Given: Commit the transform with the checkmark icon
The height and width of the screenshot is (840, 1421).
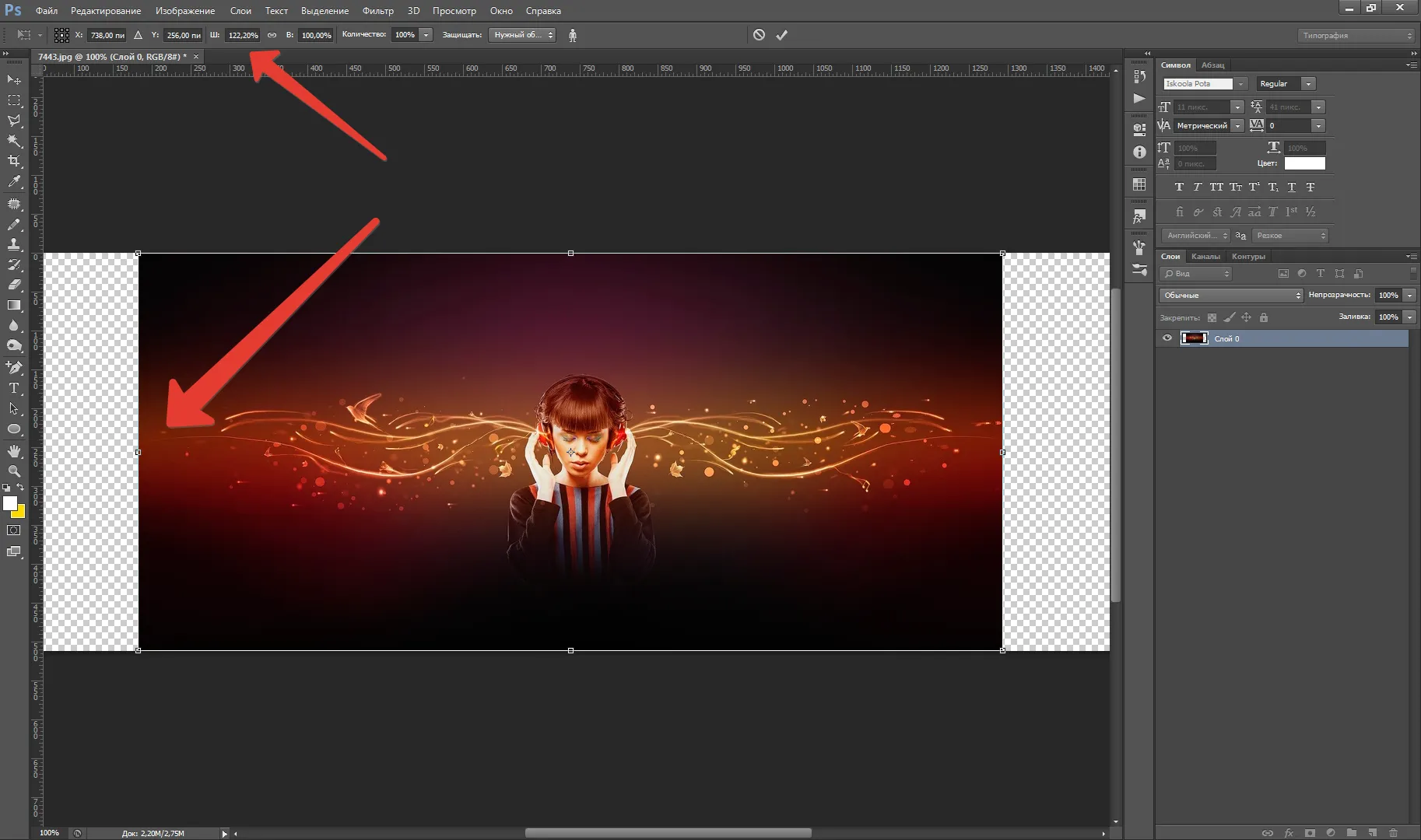Looking at the screenshot, I should pyautogui.click(x=782, y=35).
